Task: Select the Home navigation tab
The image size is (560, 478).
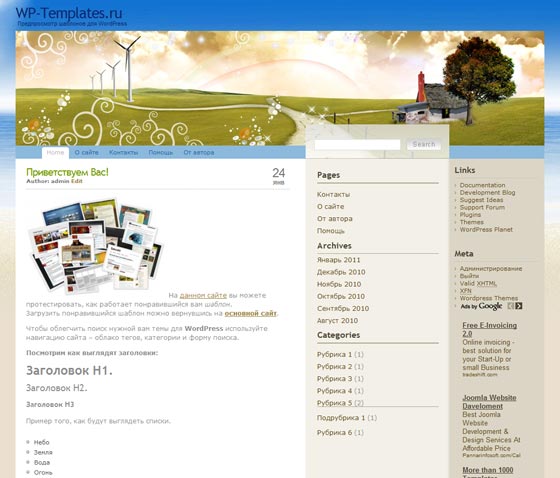Action: coord(55,152)
